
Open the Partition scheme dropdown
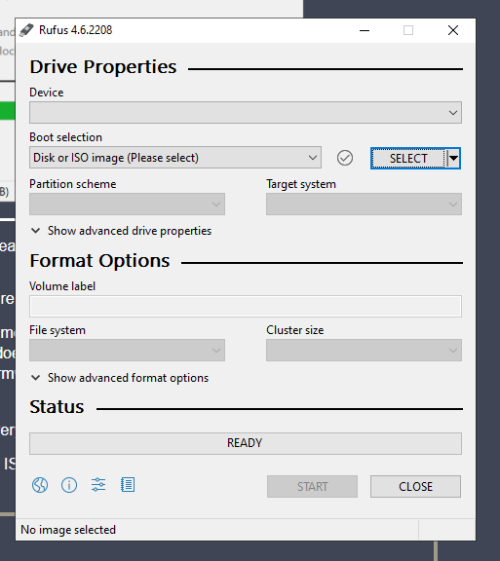127,204
